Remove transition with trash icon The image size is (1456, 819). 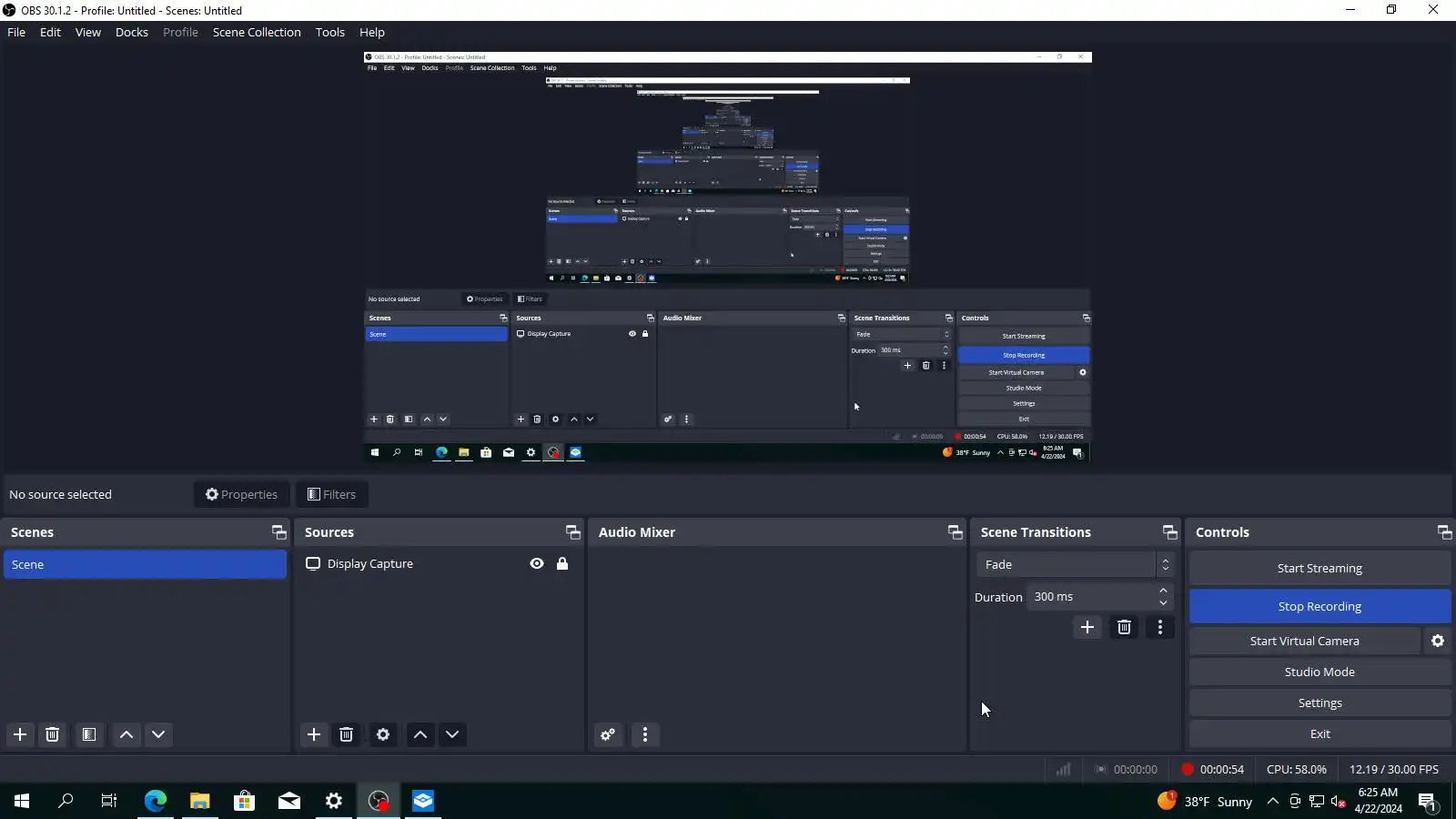[x=1125, y=627]
